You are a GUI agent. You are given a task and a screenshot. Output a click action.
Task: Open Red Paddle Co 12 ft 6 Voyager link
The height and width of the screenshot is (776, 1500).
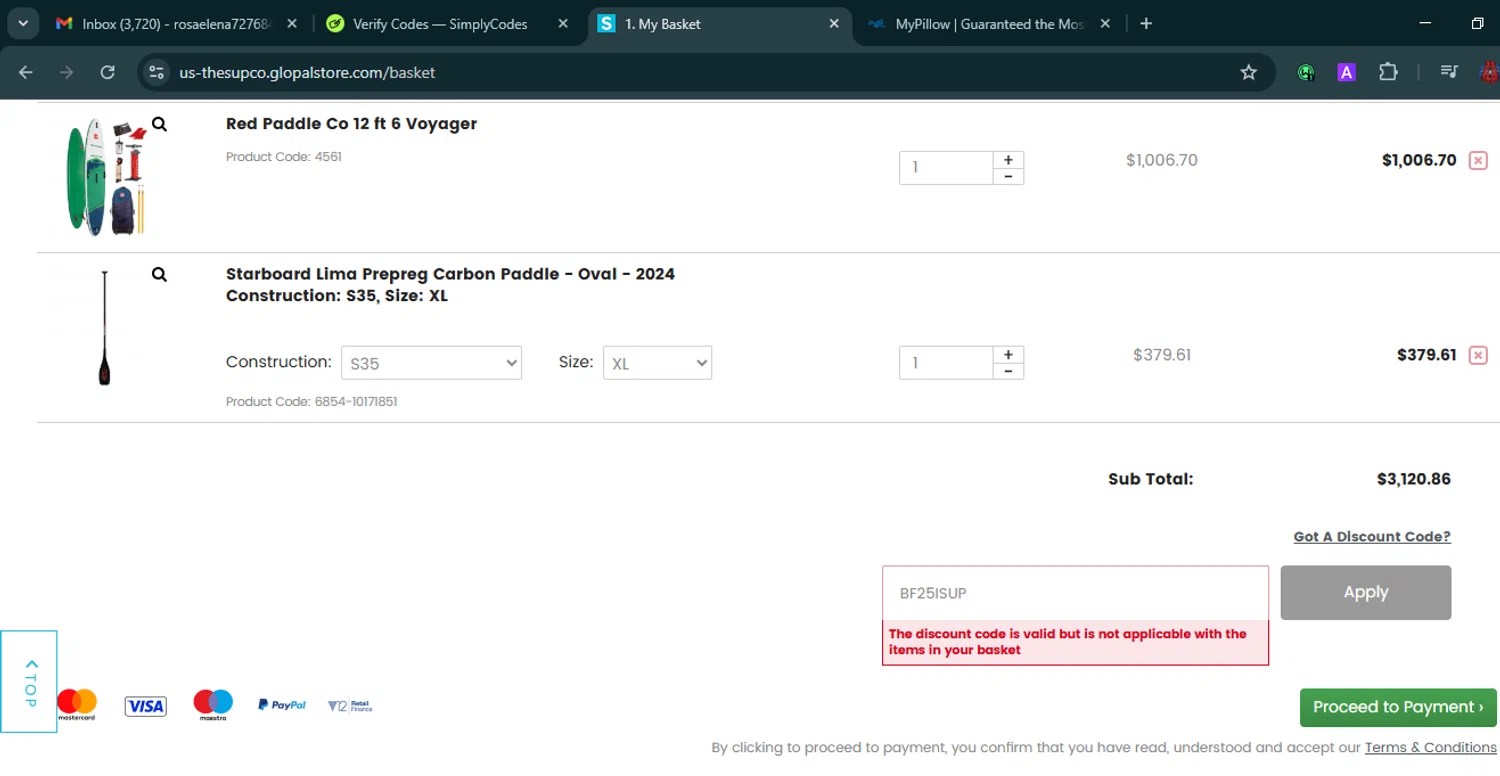pos(351,124)
